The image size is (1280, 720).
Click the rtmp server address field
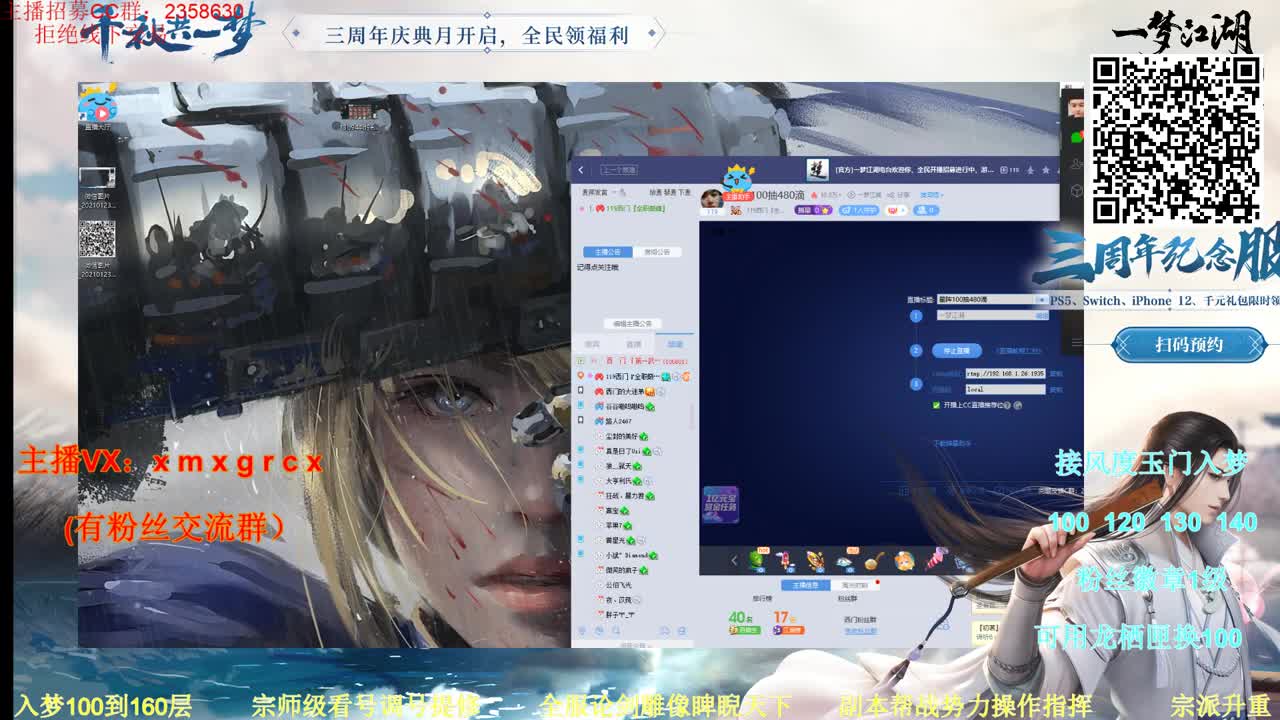pyautogui.click(x=1005, y=373)
